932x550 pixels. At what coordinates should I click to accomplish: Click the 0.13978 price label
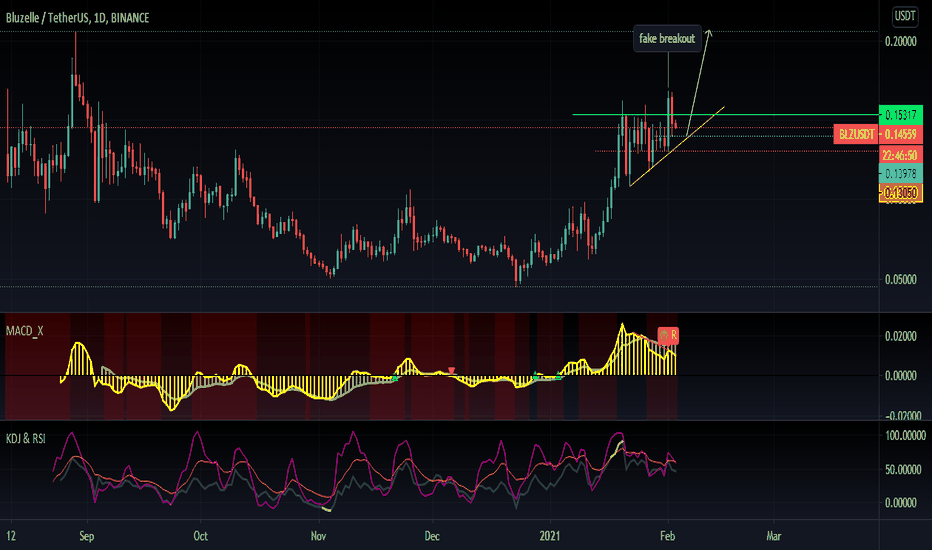click(900, 174)
